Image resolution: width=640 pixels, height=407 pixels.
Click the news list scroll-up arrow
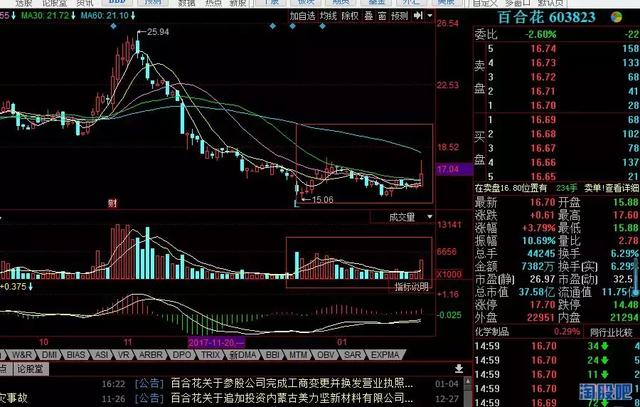468,381
